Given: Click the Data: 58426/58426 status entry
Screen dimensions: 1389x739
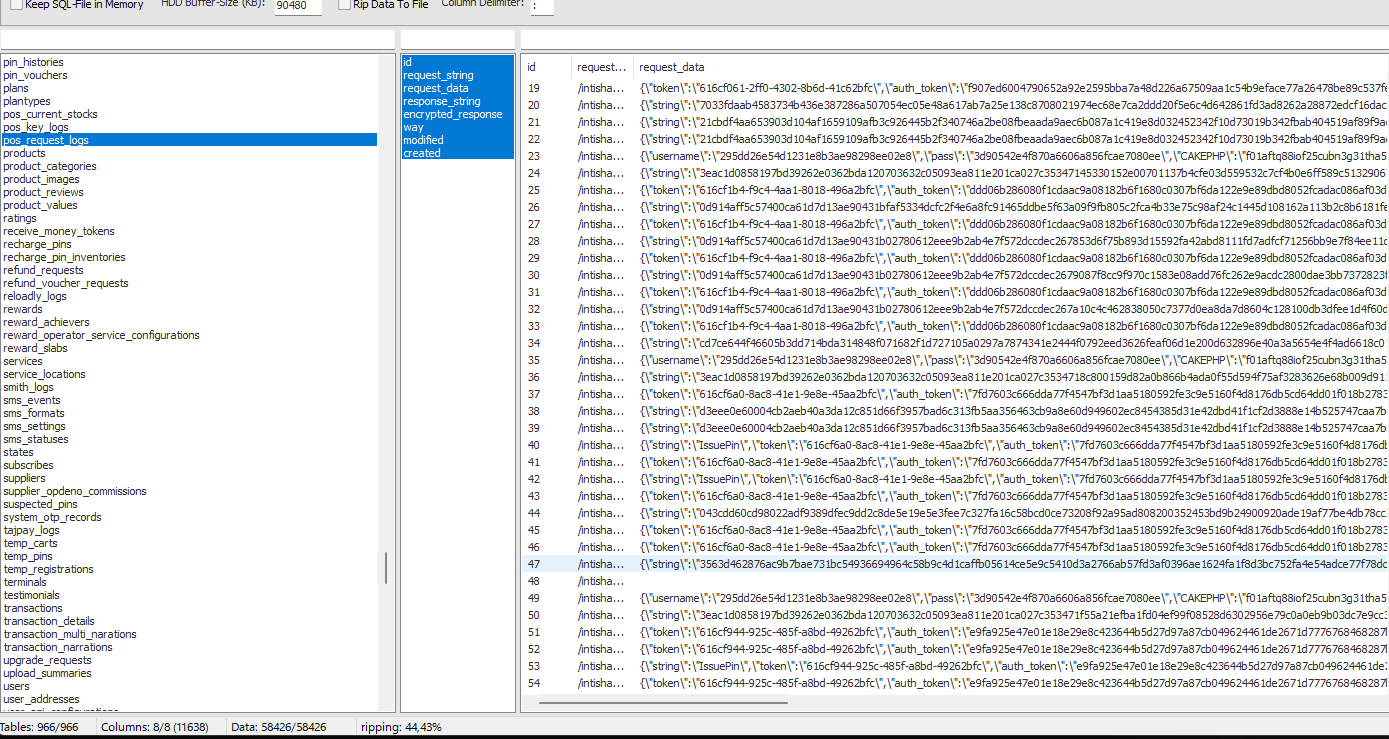Looking at the screenshot, I should (279, 727).
